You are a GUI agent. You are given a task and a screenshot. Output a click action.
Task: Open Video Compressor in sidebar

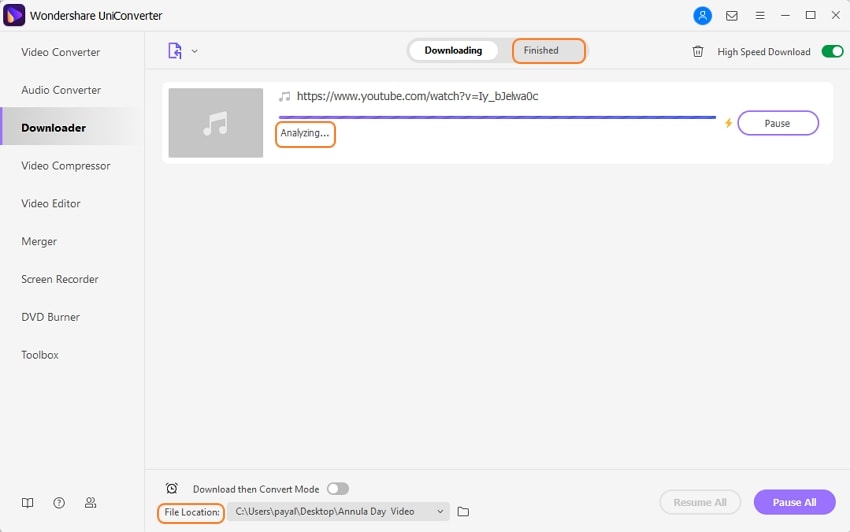[66, 166]
